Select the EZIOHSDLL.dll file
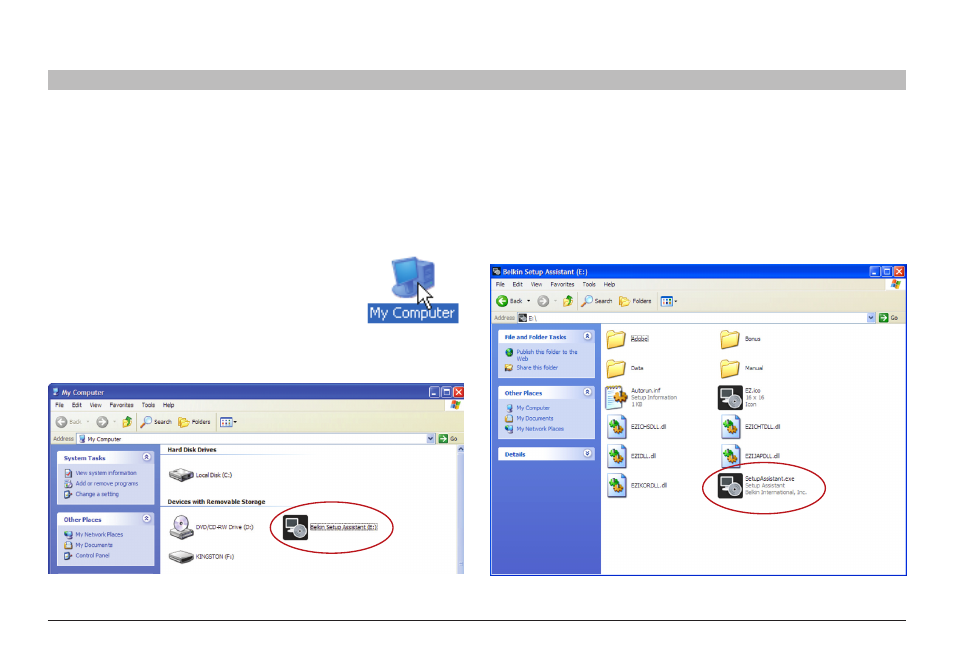The image size is (954, 668). tap(636, 426)
